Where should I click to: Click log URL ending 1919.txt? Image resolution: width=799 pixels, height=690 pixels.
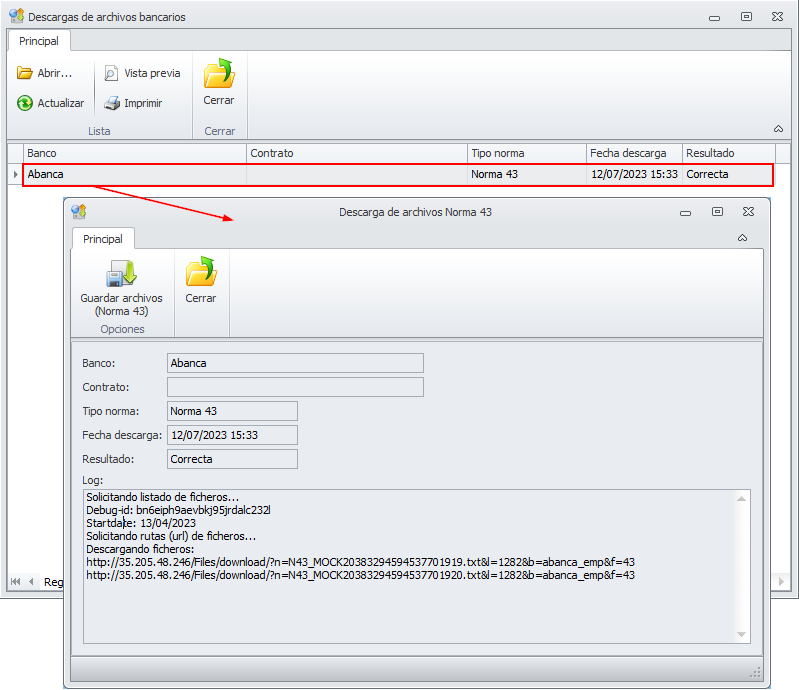click(x=360, y=562)
